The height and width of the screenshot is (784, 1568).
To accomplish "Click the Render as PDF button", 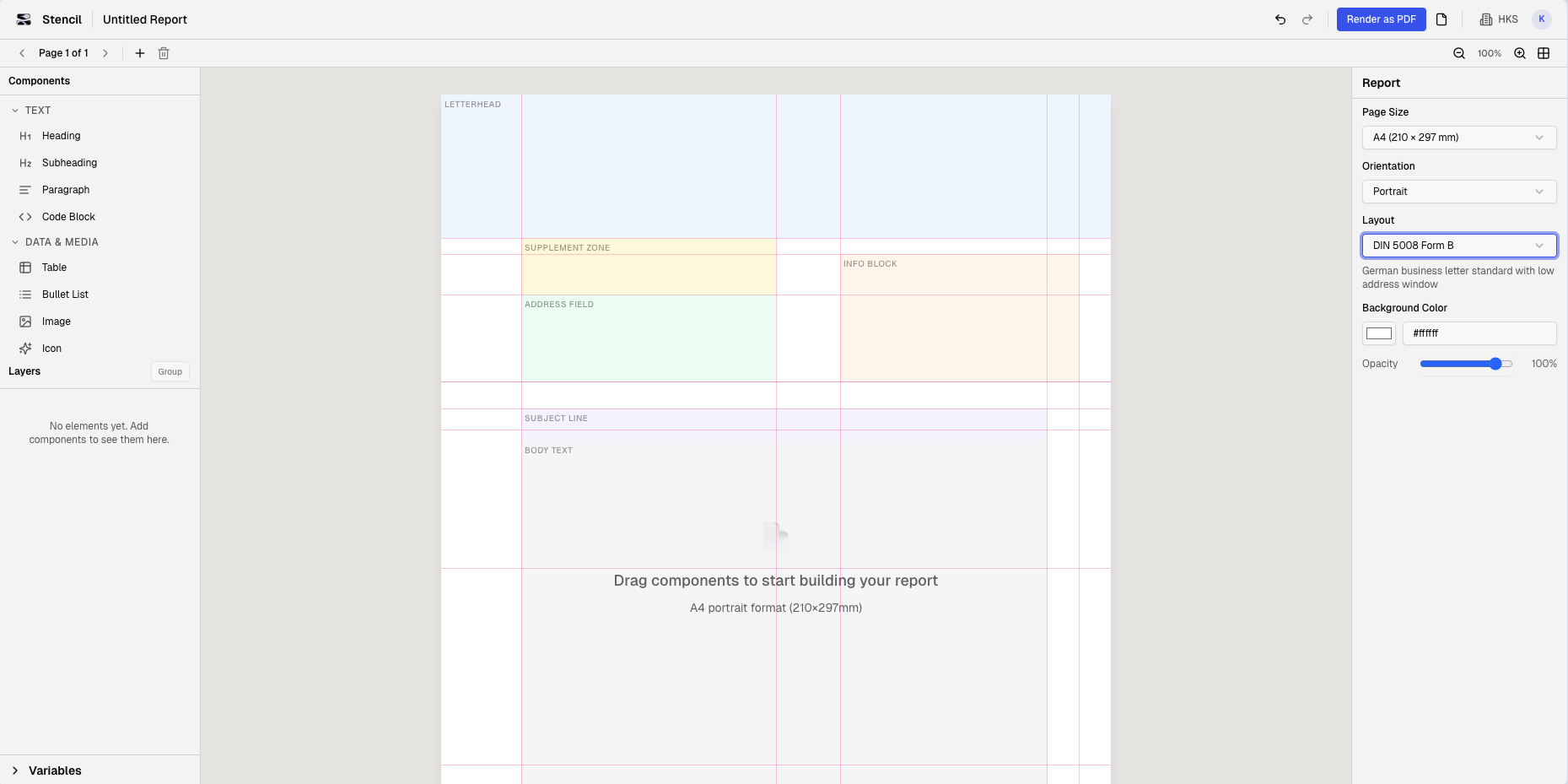I will point(1381,19).
